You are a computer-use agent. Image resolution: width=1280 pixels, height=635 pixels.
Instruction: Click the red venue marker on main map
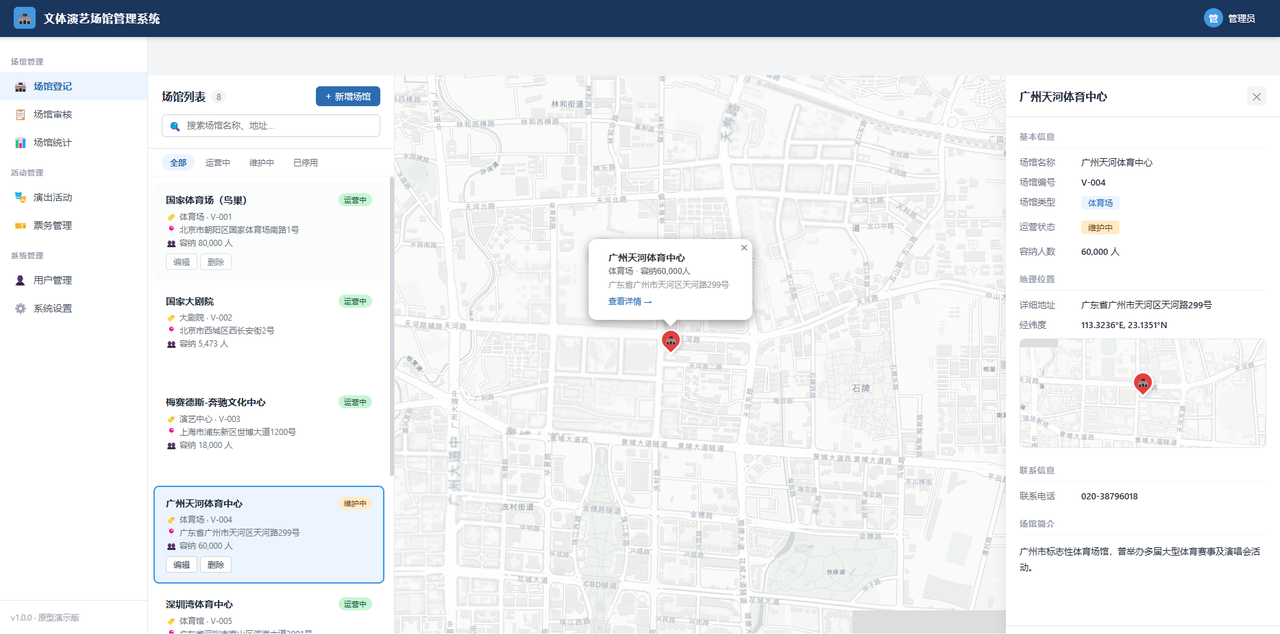tap(671, 341)
